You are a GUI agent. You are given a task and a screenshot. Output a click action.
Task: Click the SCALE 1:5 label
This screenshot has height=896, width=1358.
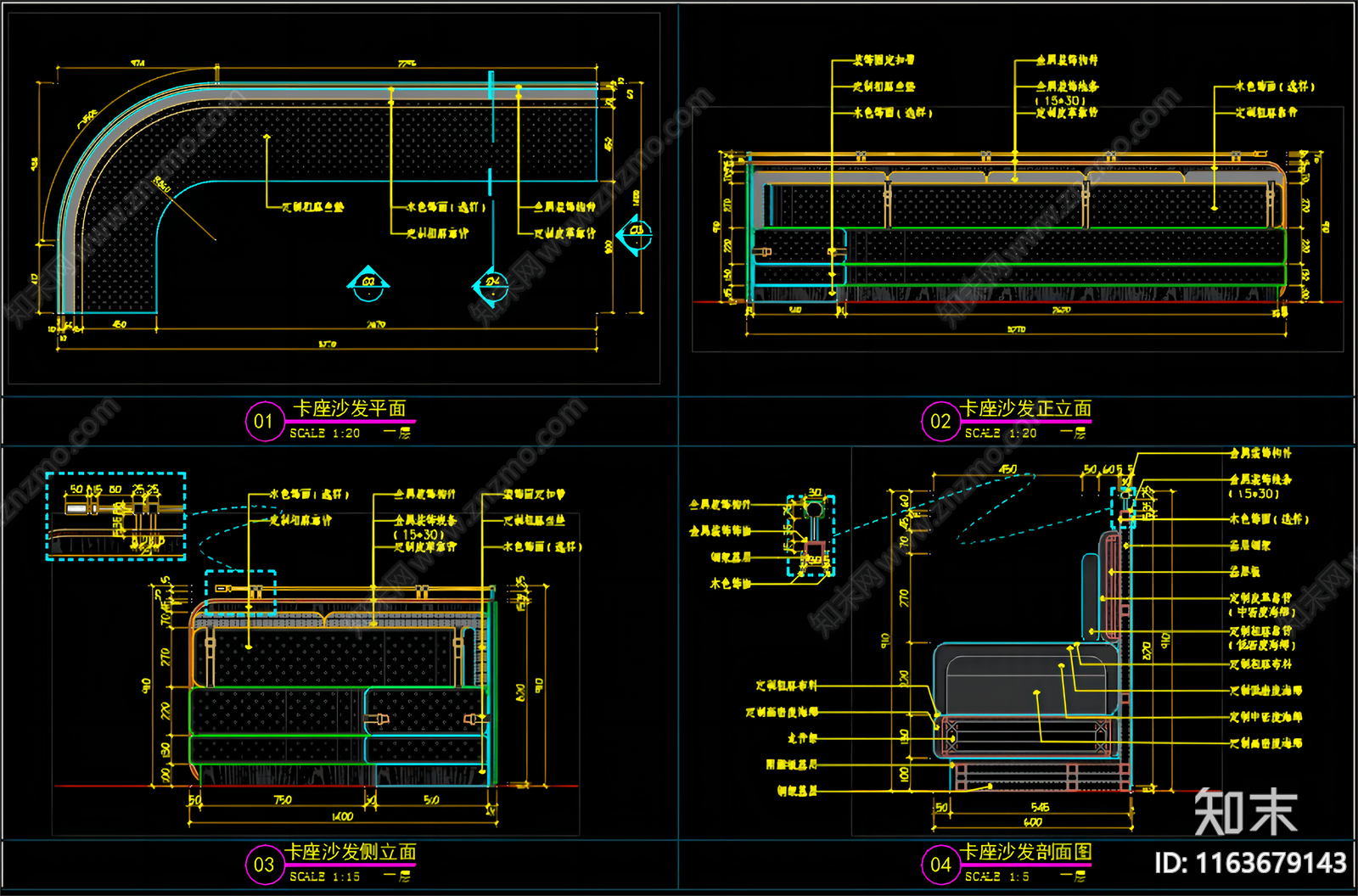click(997, 876)
